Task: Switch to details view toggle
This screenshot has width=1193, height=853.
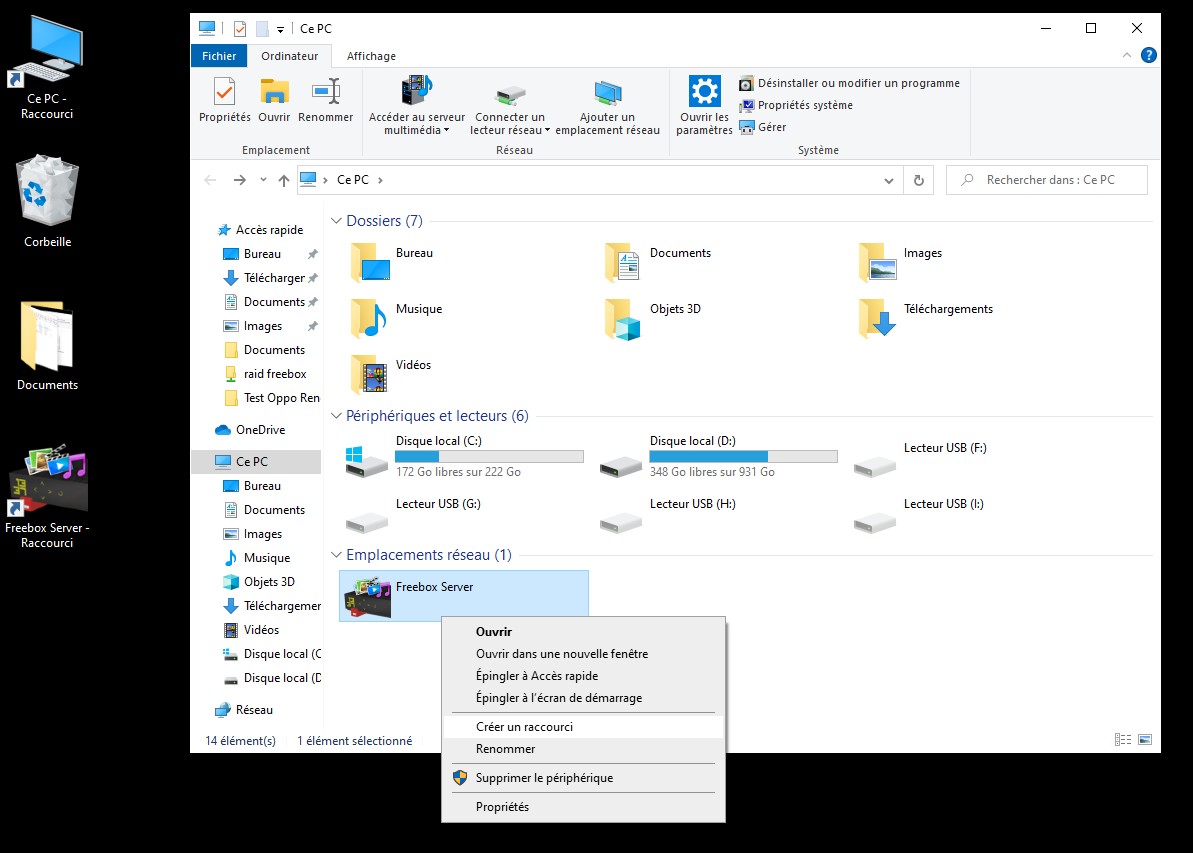Action: pos(1123,740)
